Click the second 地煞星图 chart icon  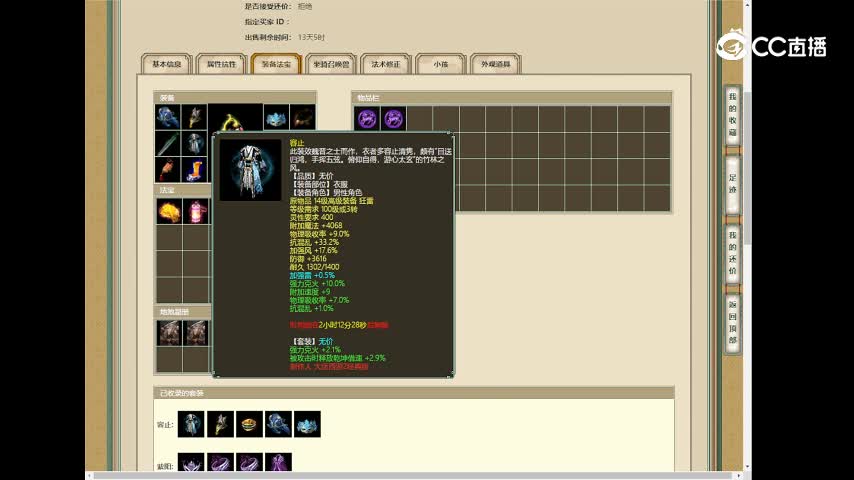196,333
